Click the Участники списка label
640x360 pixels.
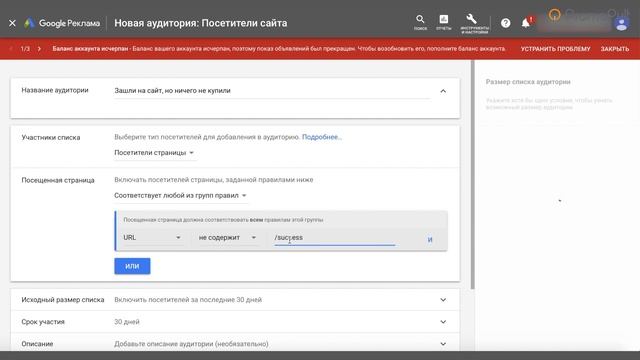tap(51, 138)
